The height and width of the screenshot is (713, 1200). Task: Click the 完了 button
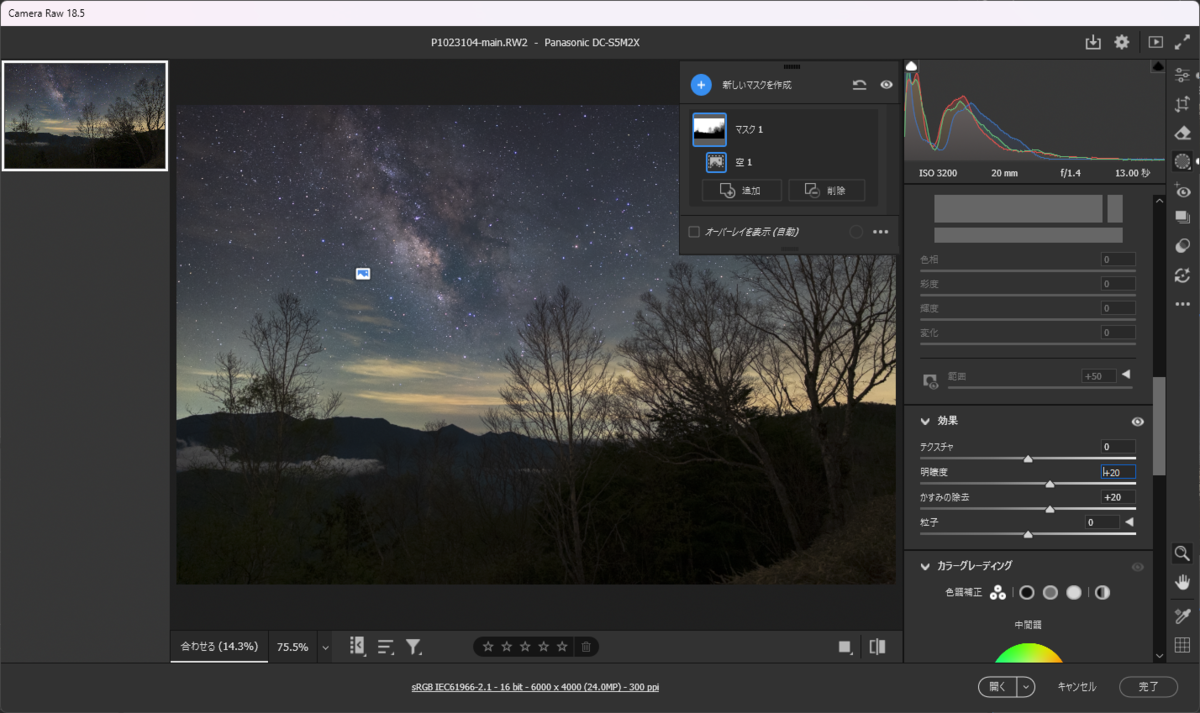coord(1148,687)
